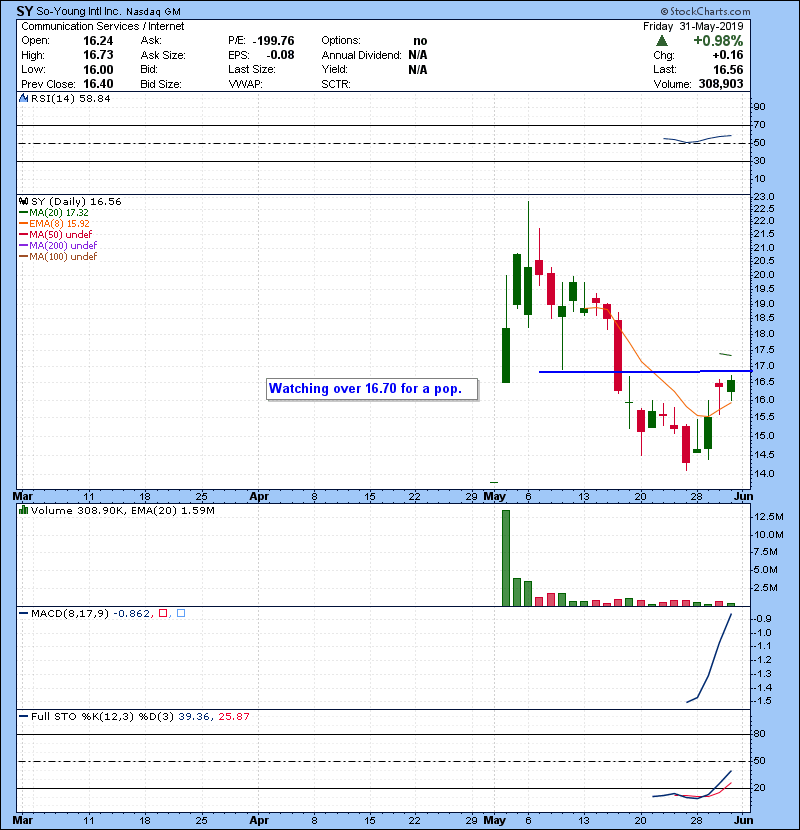Click the Volume value 308,903
This screenshot has height=830, width=800.
coord(721,84)
